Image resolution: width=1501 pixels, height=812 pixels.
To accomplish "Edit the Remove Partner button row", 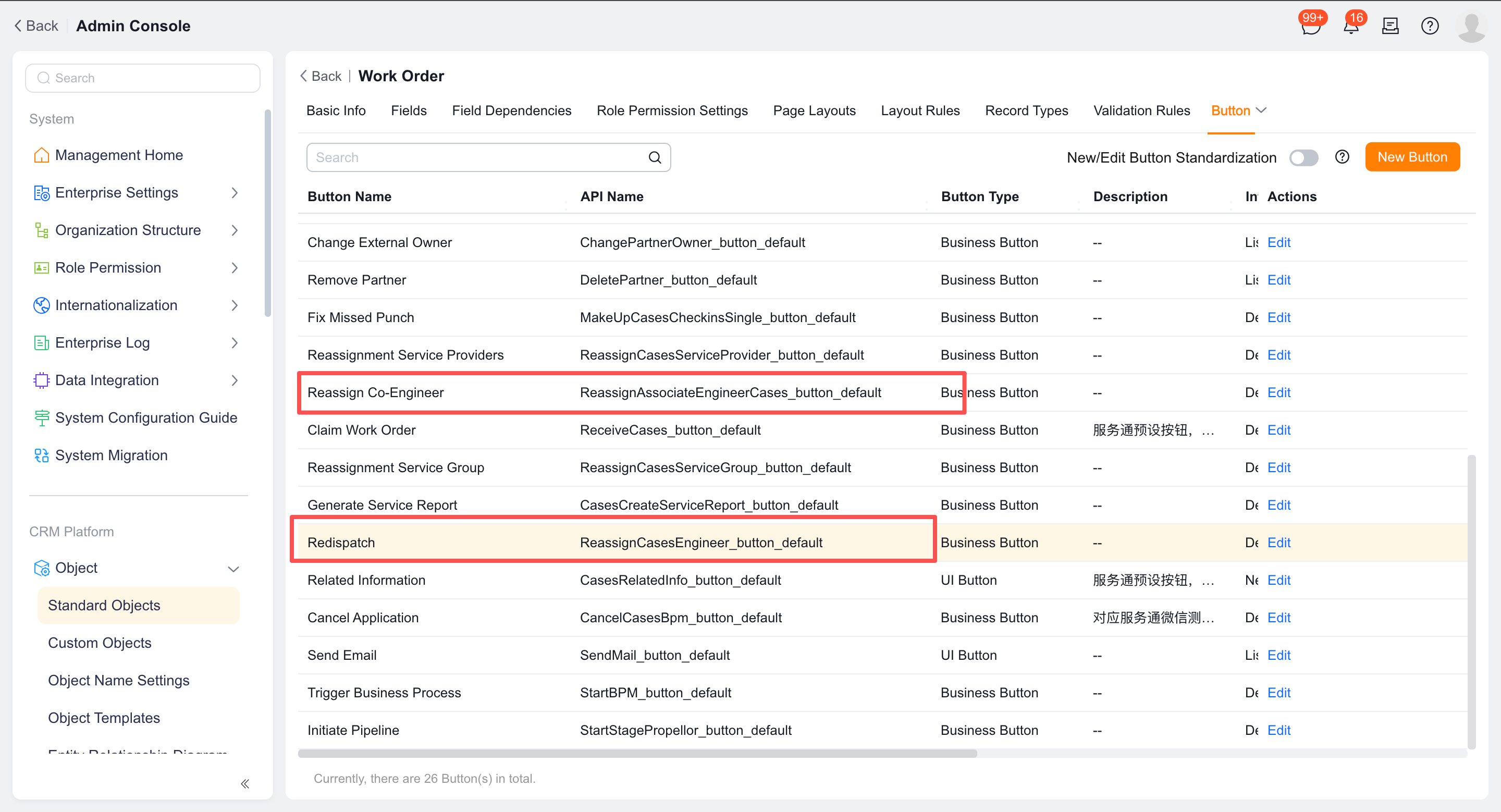I will [1278, 280].
